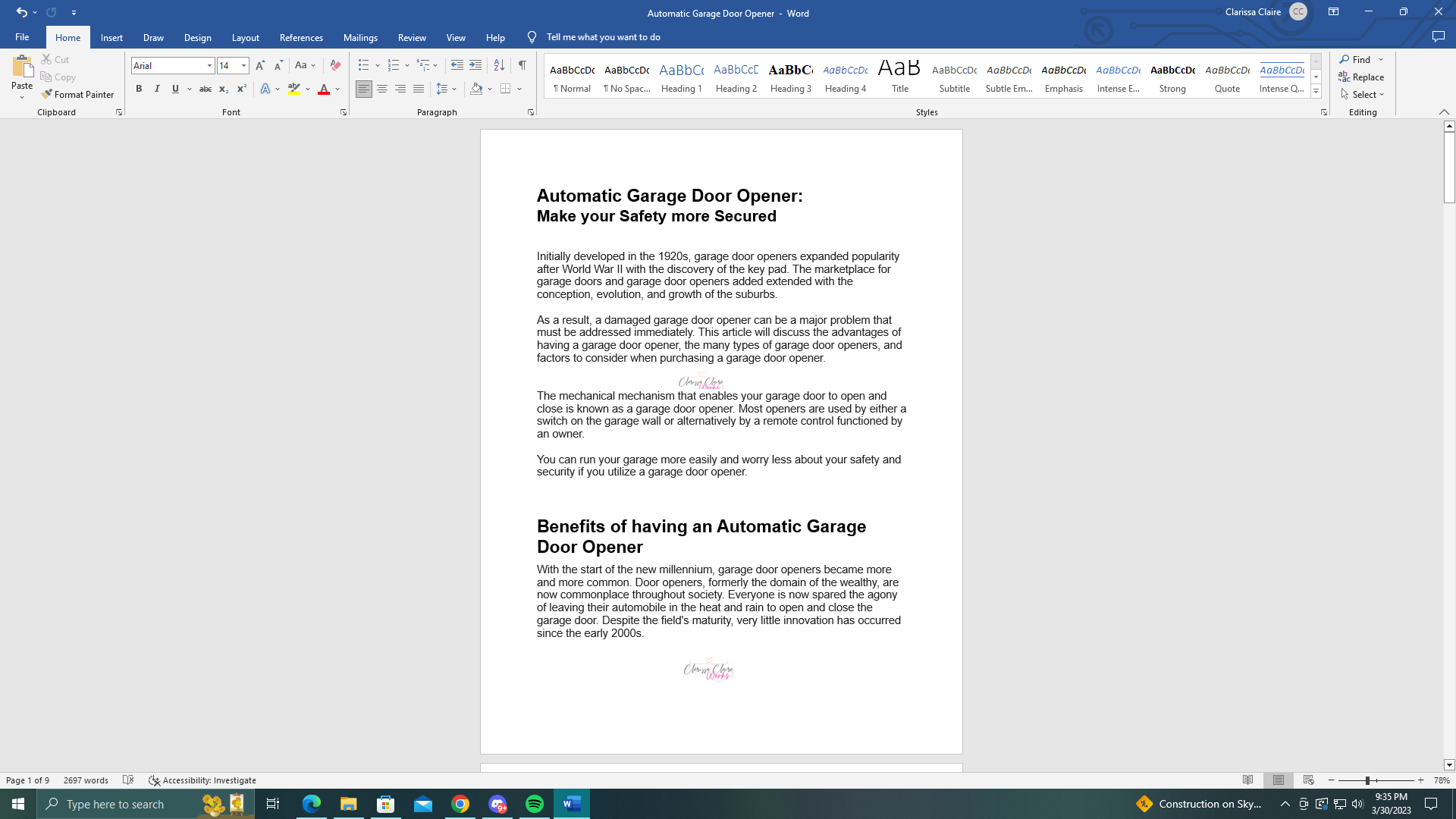
Task: Switch to the References tab
Action: coord(301,38)
